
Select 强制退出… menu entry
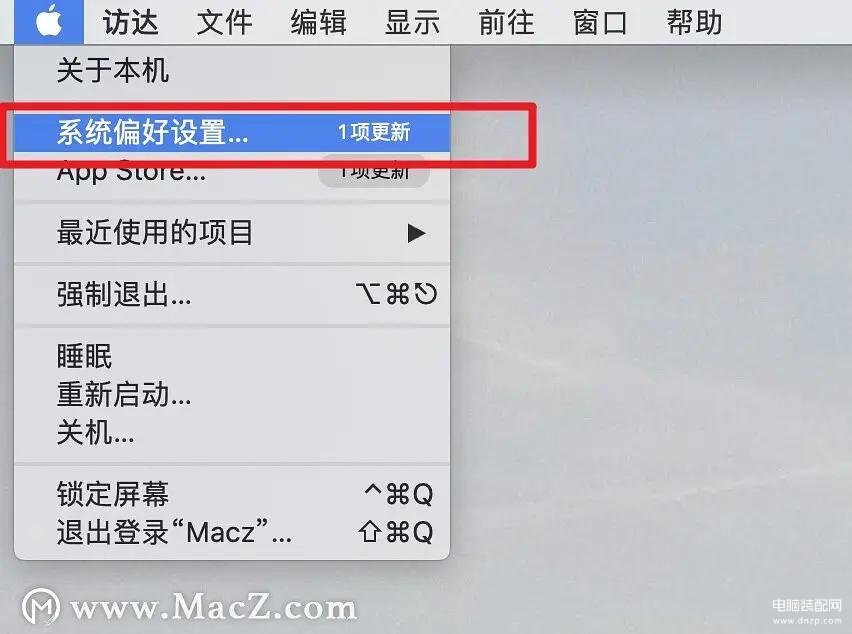click(232, 295)
